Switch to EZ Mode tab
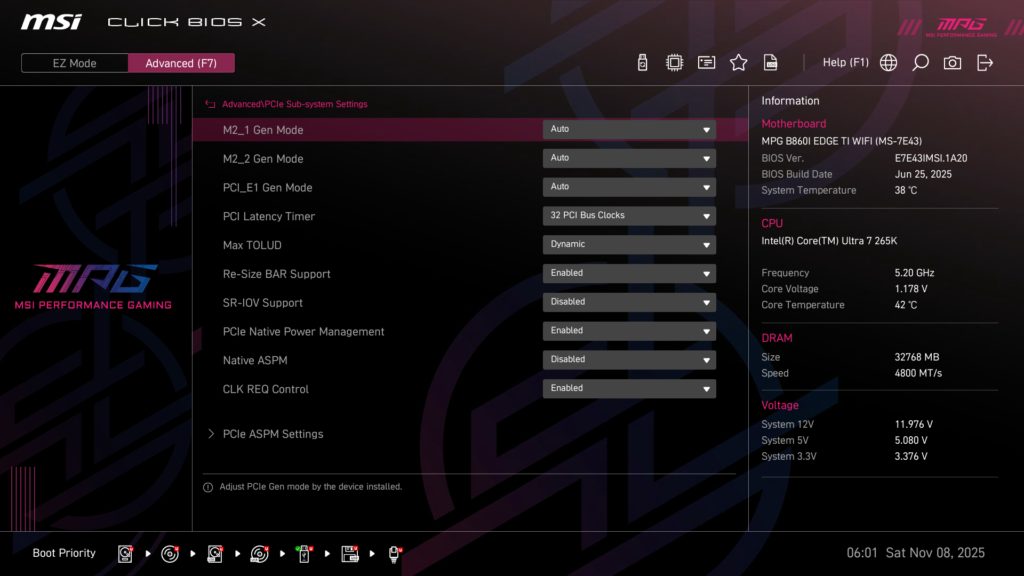 [x=73, y=62]
